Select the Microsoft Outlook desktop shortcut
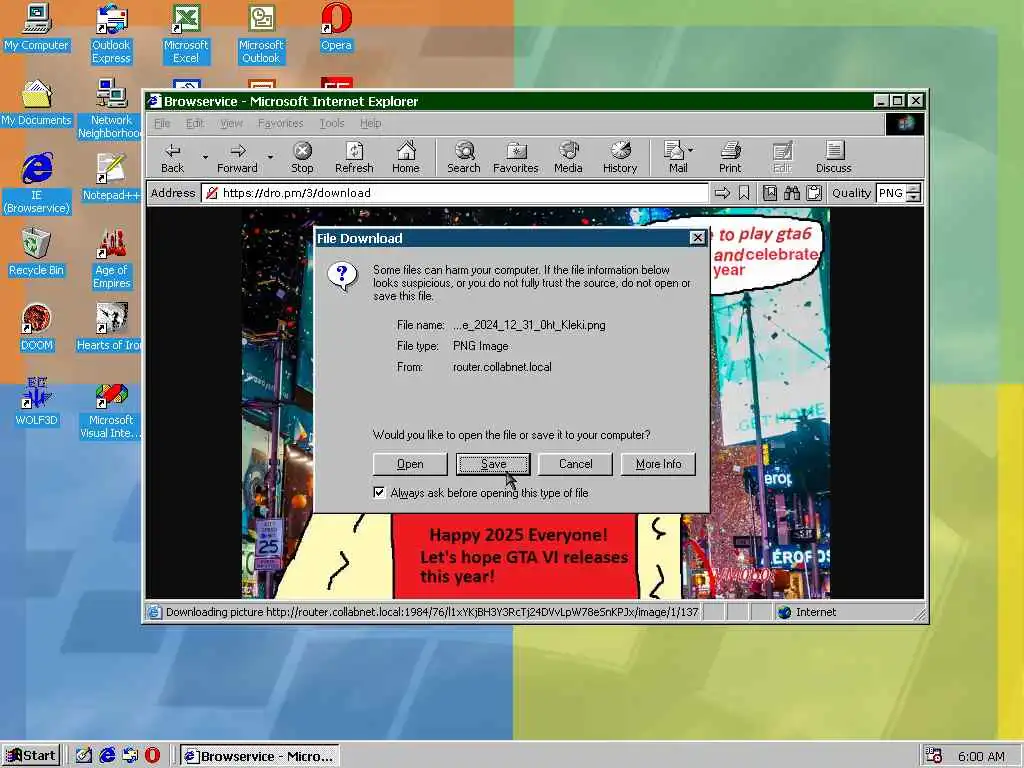The width and height of the screenshot is (1024, 768). coord(261,35)
